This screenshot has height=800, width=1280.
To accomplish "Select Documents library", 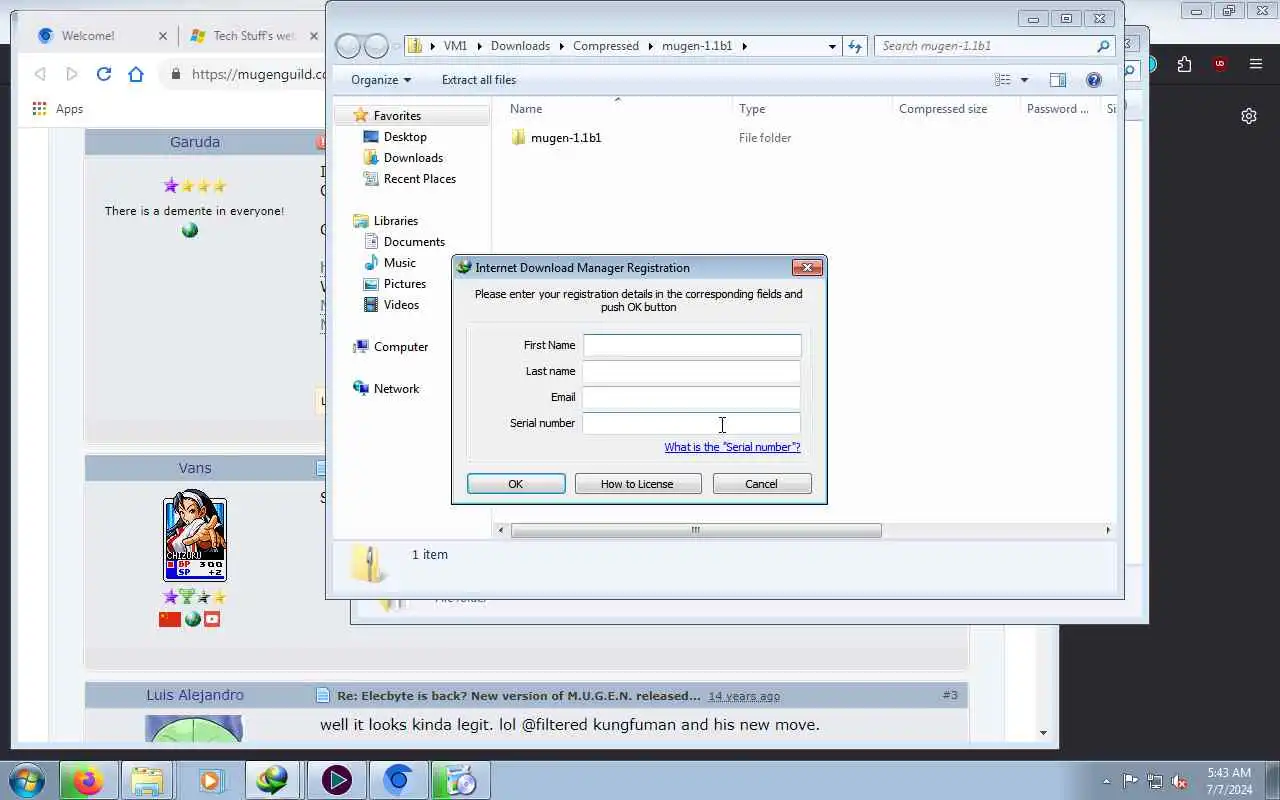I will 414,242.
